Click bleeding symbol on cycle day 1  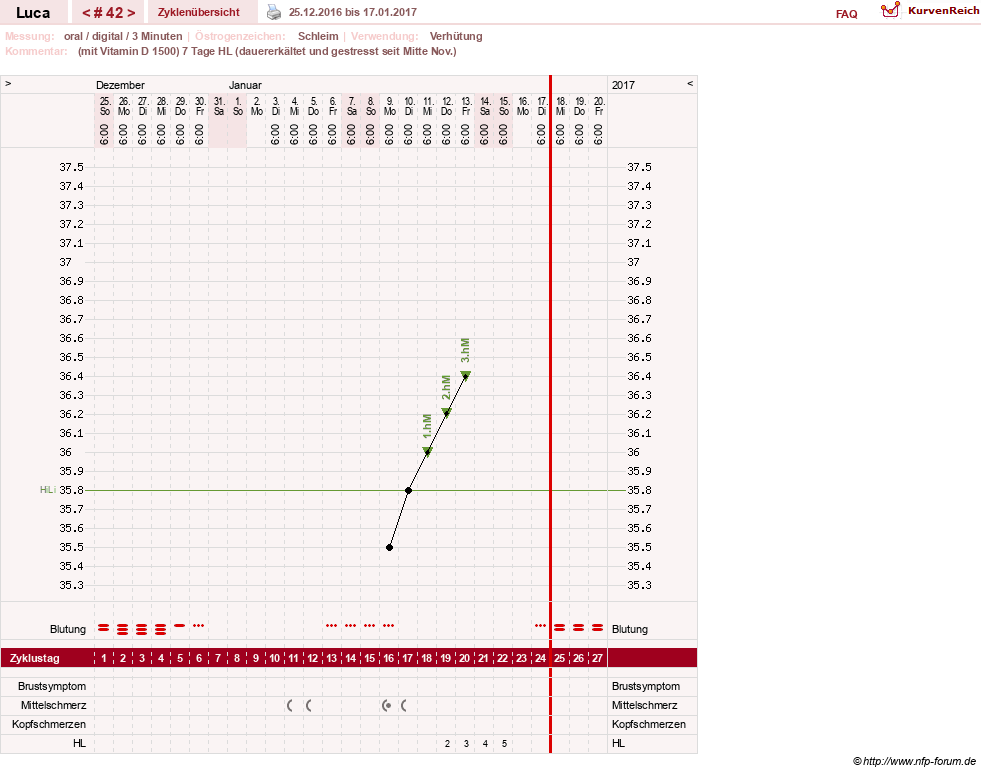(x=103, y=627)
